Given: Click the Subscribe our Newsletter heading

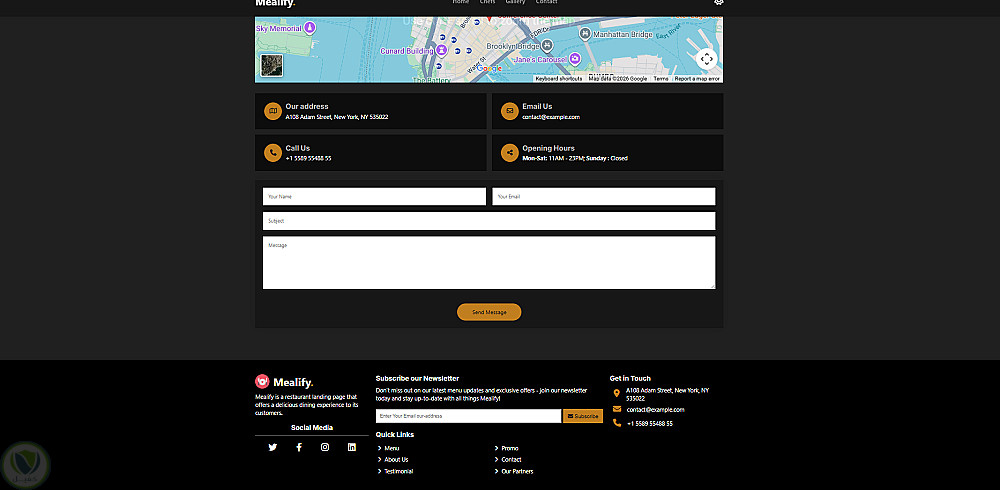Looking at the screenshot, I should point(417,378).
